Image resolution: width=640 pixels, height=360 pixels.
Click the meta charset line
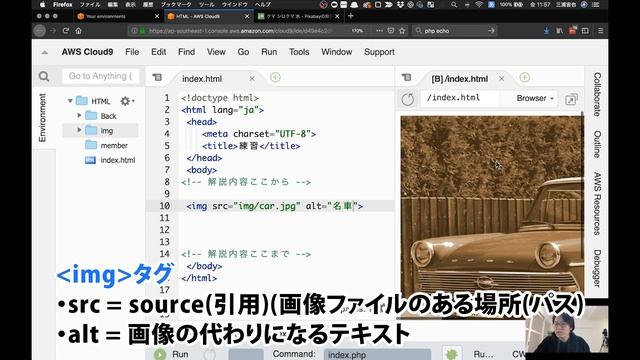click(259, 134)
